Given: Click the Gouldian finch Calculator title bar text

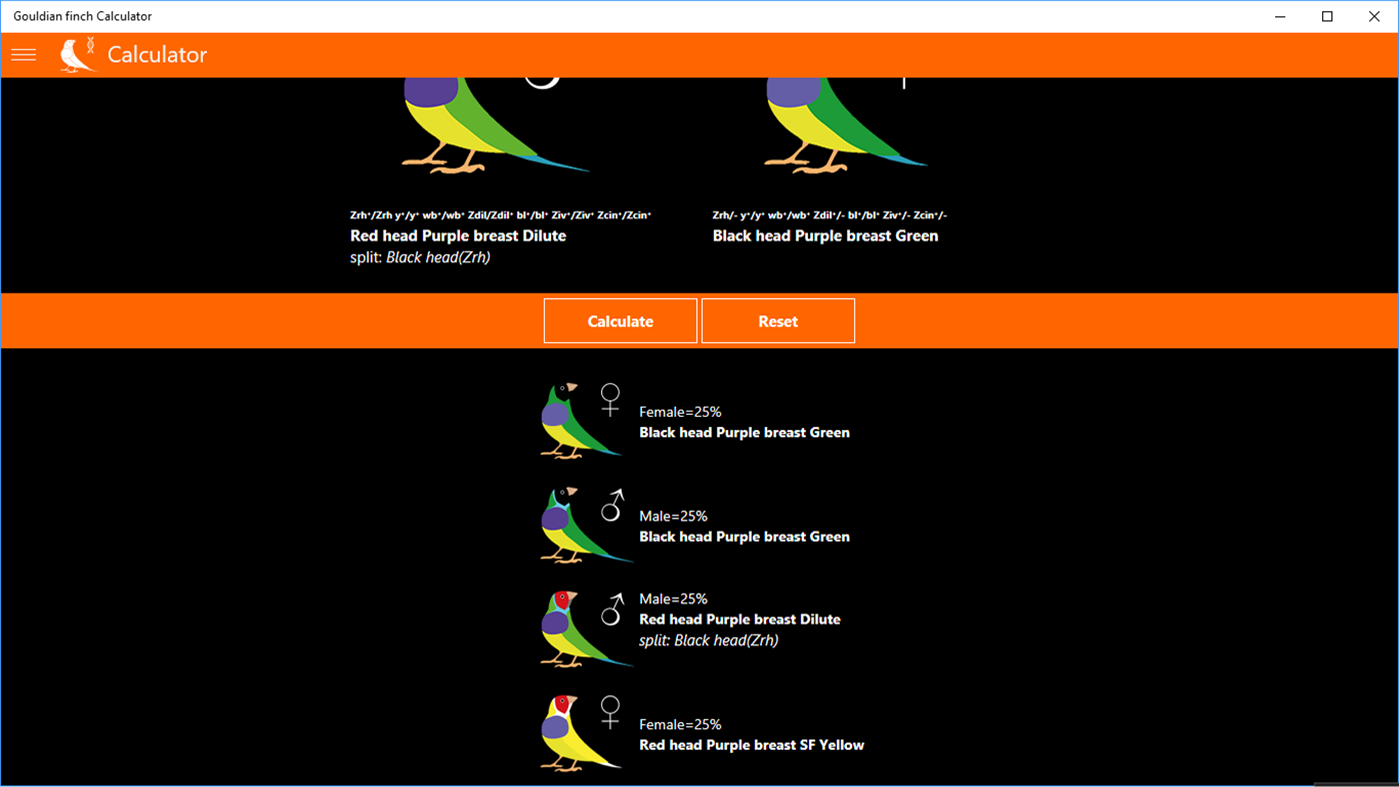Looking at the screenshot, I should (83, 16).
